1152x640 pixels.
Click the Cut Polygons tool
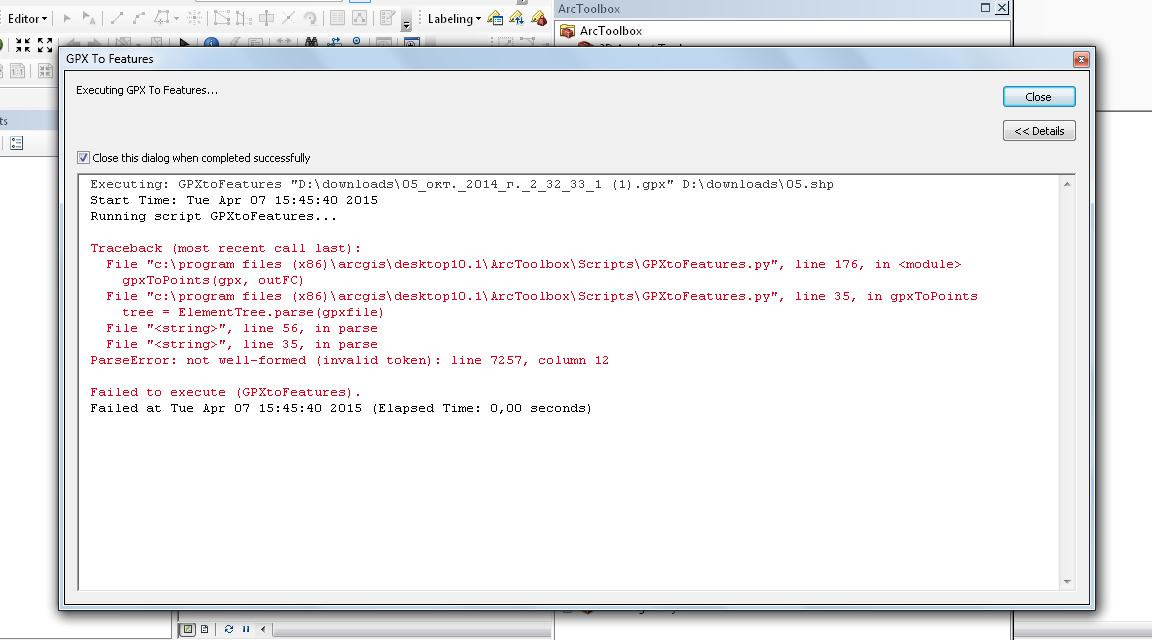pyautogui.click(x=267, y=18)
